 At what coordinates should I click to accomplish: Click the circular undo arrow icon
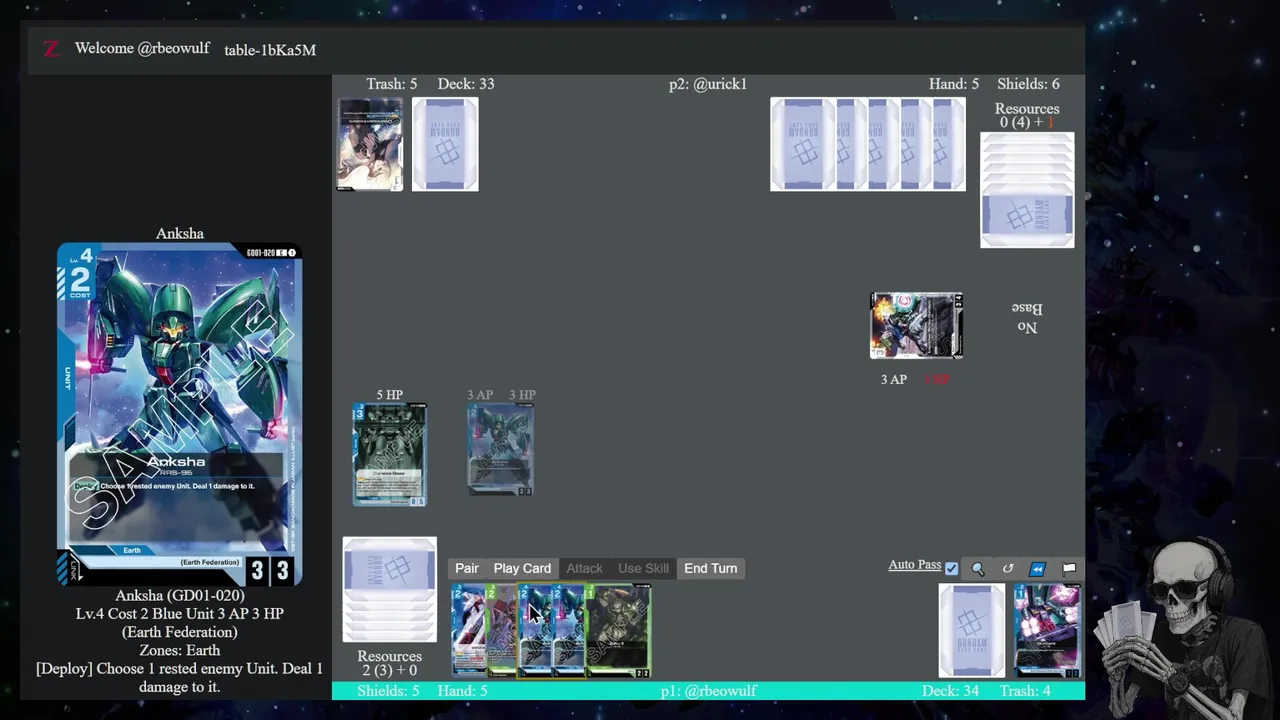point(1008,568)
